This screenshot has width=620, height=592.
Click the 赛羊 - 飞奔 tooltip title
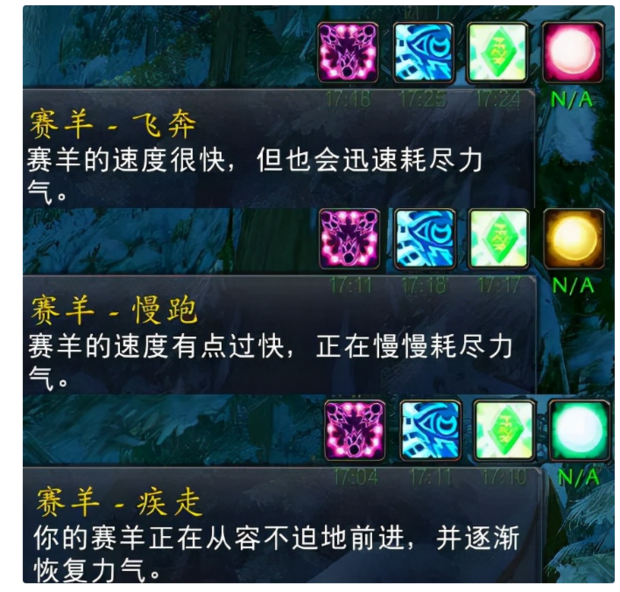(113, 124)
